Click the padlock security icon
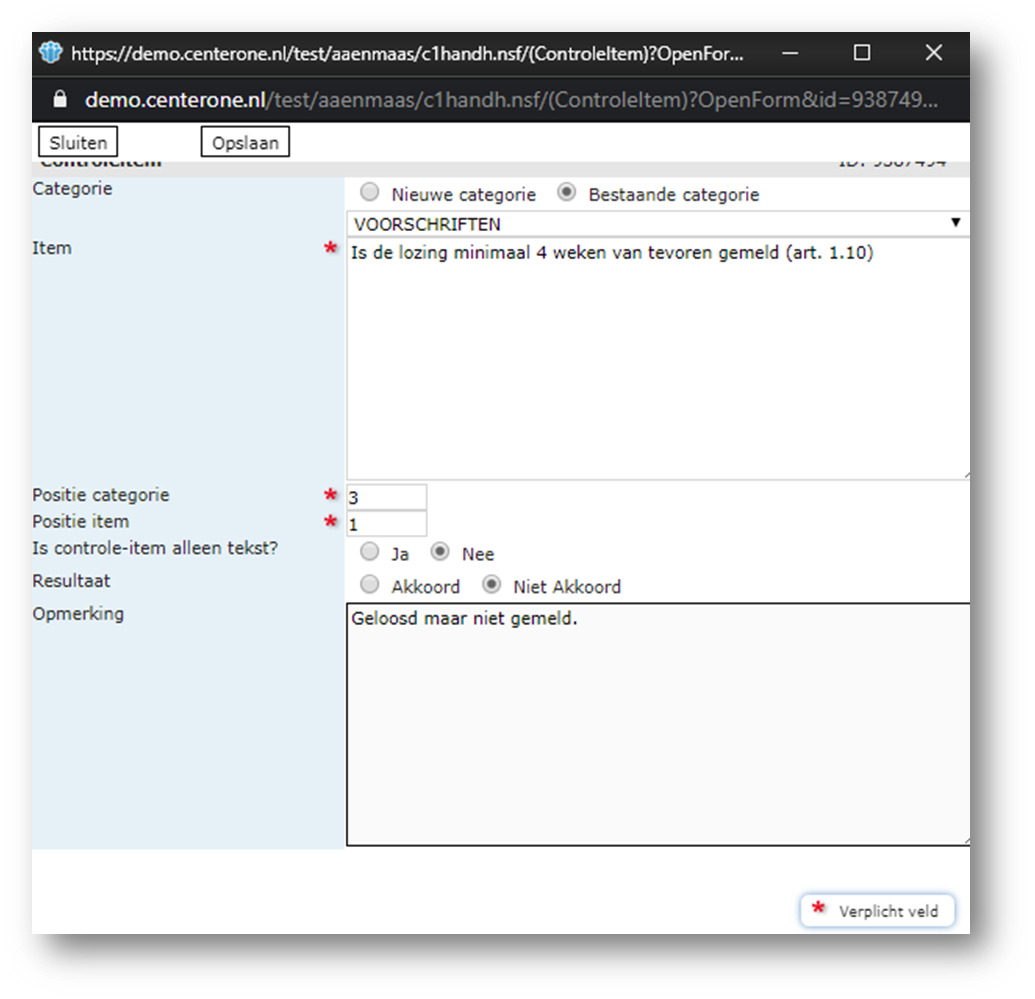1035x999 pixels. pyautogui.click(x=60, y=100)
